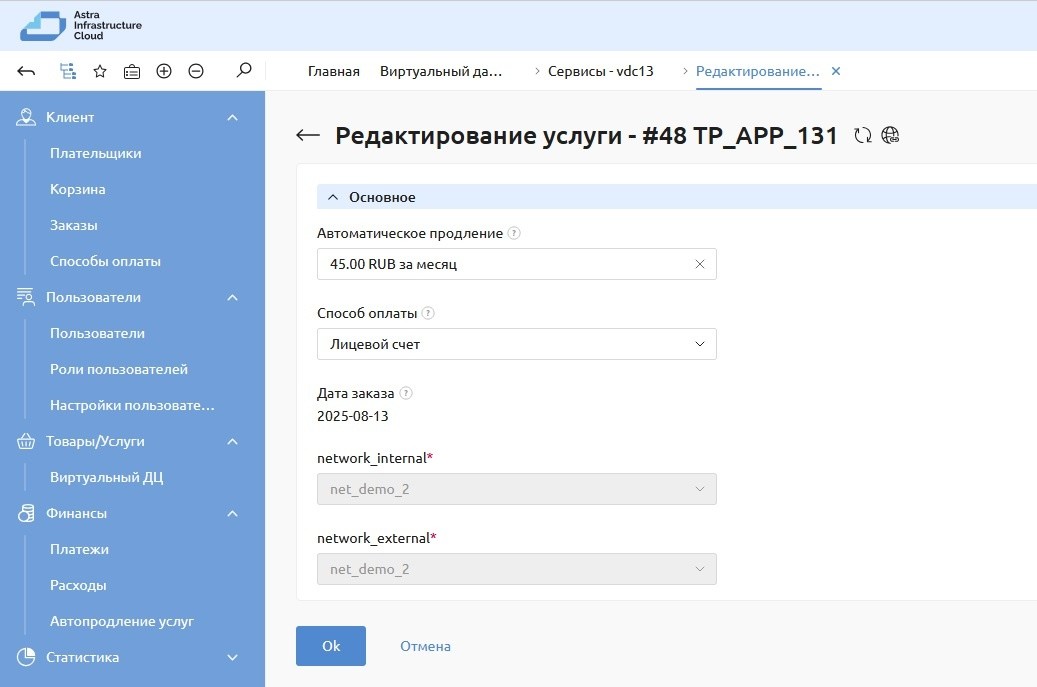Open search with the magnifier icon
Image resolution: width=1037 pixels, height=687 pixels.
click(243, 71)
